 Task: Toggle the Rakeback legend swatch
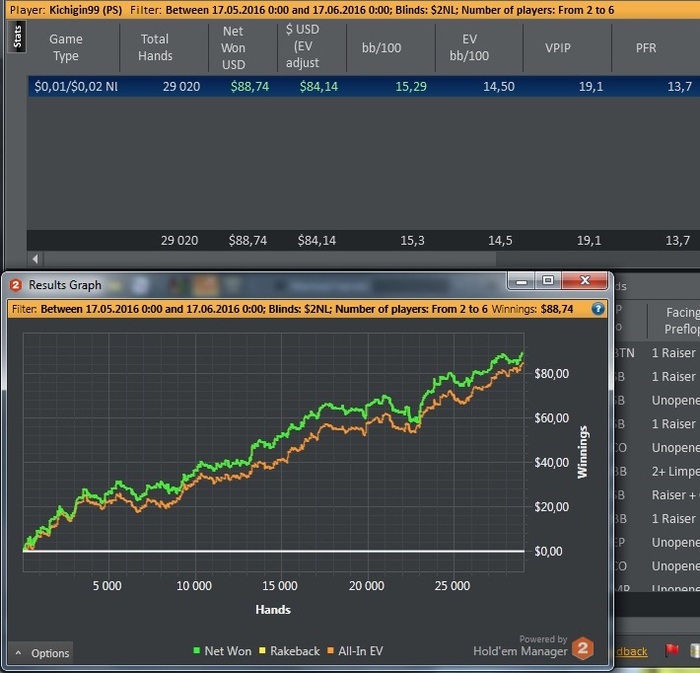262,651
